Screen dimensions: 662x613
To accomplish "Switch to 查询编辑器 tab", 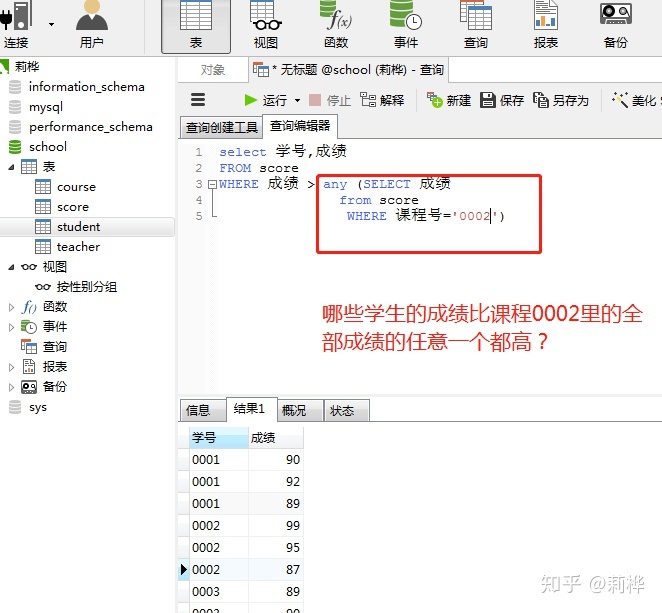I will [x=300, y=126].
